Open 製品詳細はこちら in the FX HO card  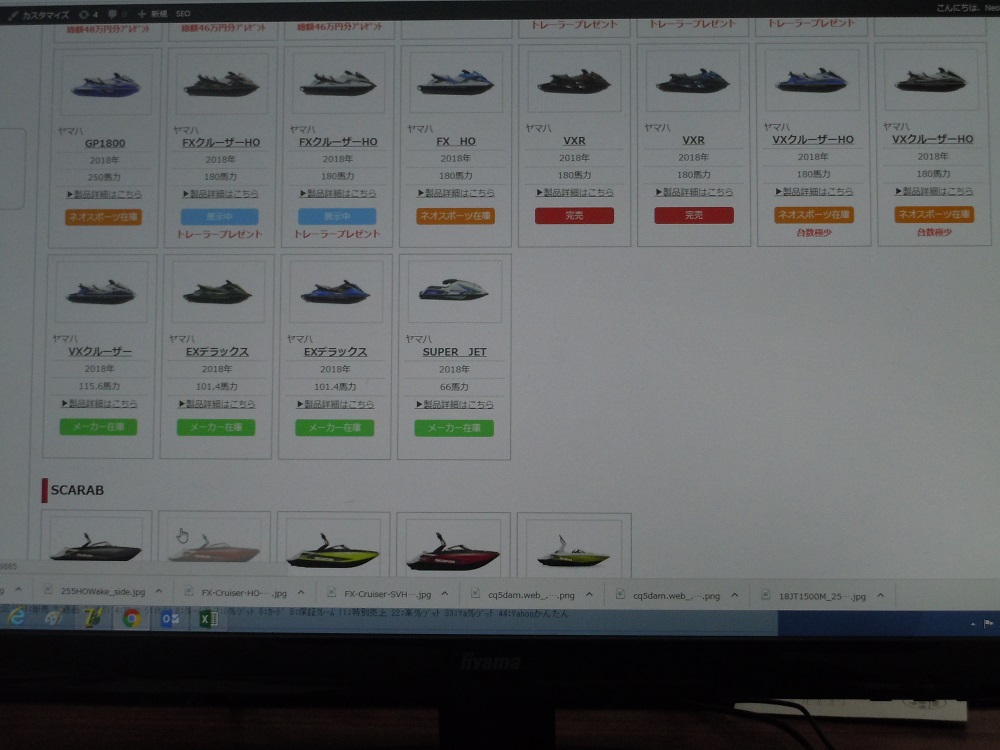pos(455,193)
